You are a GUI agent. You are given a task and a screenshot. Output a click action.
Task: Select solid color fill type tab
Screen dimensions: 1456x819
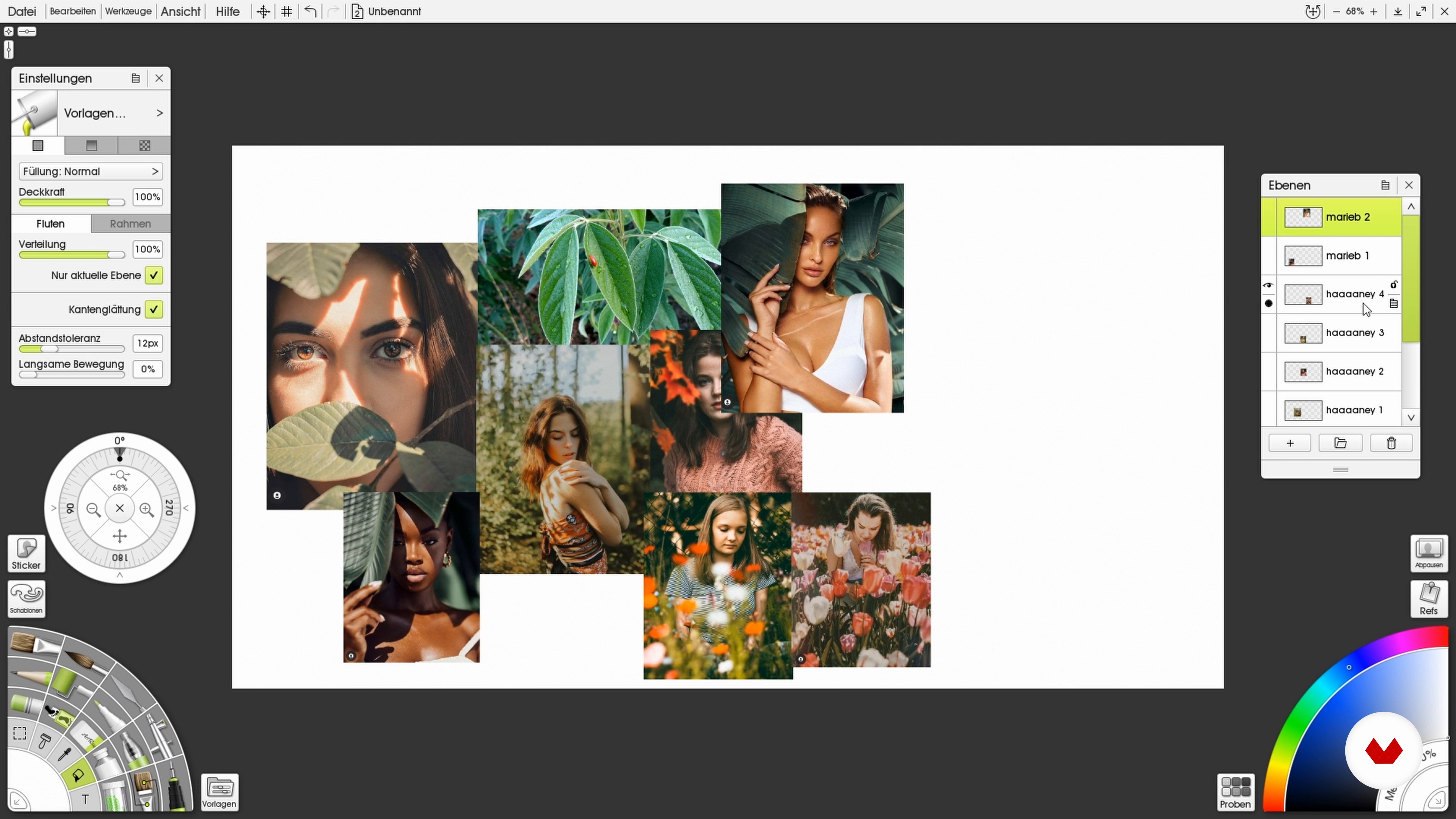[x=38, y=145]
